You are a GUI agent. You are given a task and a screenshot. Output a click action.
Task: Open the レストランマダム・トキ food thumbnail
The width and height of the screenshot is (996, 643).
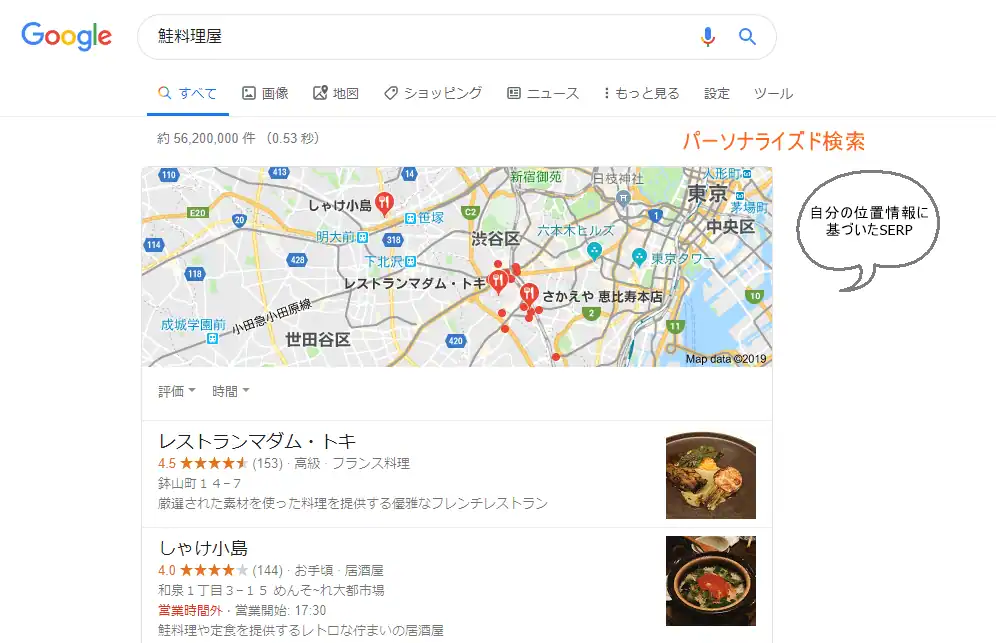point(711,475)
